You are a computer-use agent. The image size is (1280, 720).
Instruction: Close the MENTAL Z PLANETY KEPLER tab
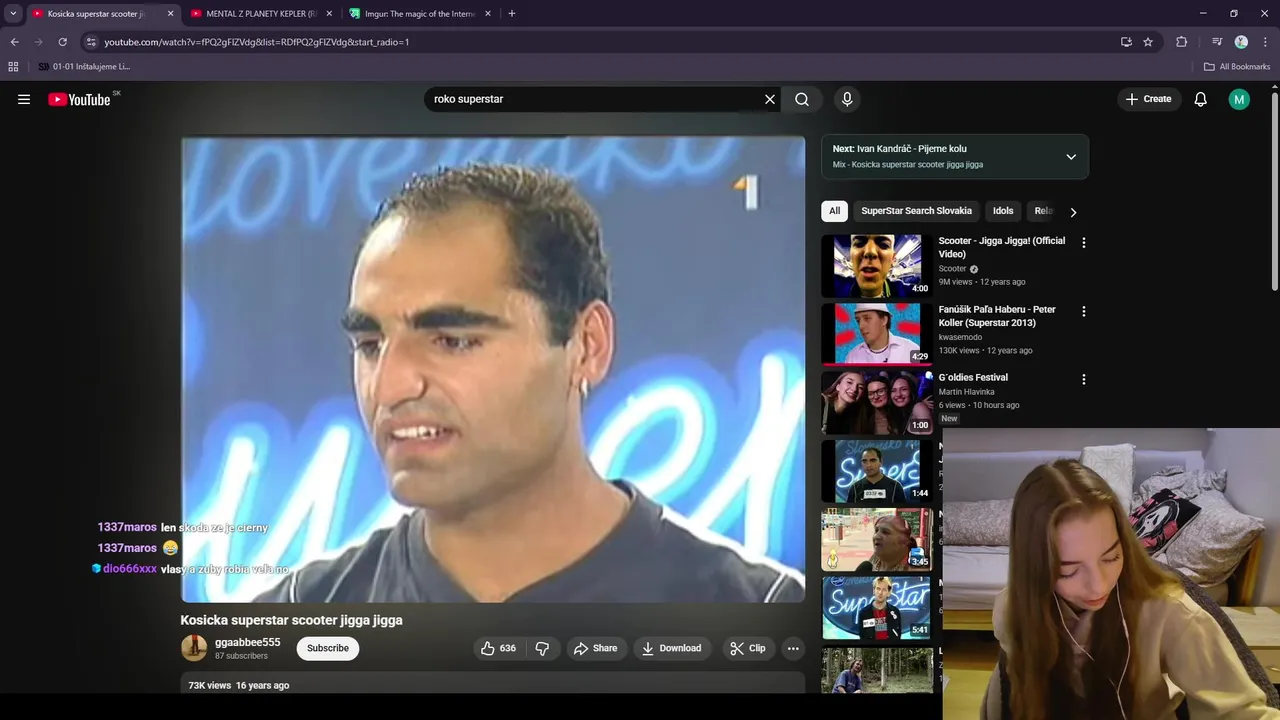[329, 14]
